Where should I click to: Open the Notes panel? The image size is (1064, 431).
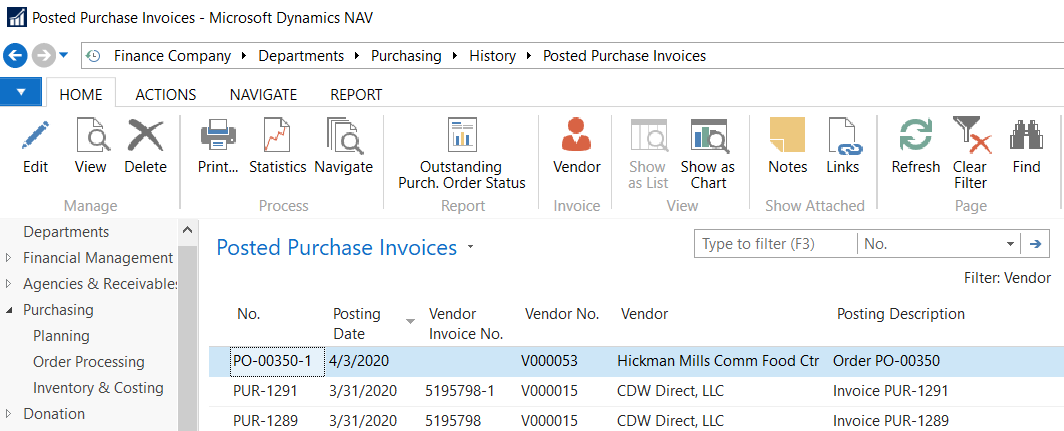pyautogui.click(x=787, y=136)
